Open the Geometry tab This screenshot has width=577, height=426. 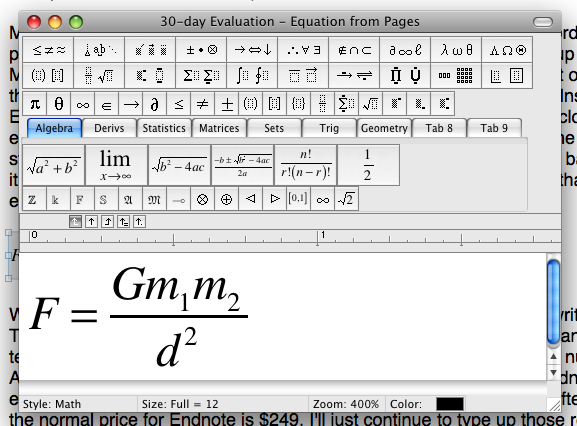tap(384, 128)
